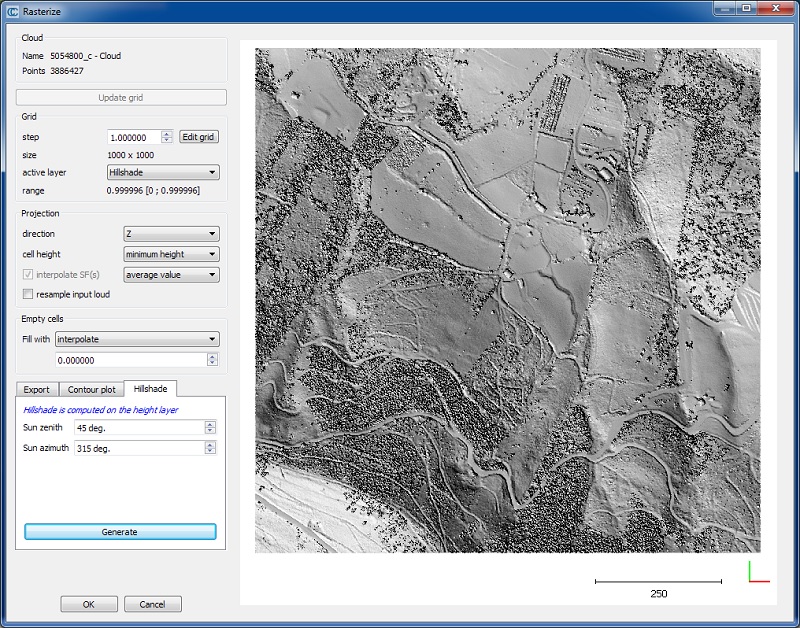Click the hillshade raster preview image
Viewport: 800px width, 628px height.
point(508,300)
